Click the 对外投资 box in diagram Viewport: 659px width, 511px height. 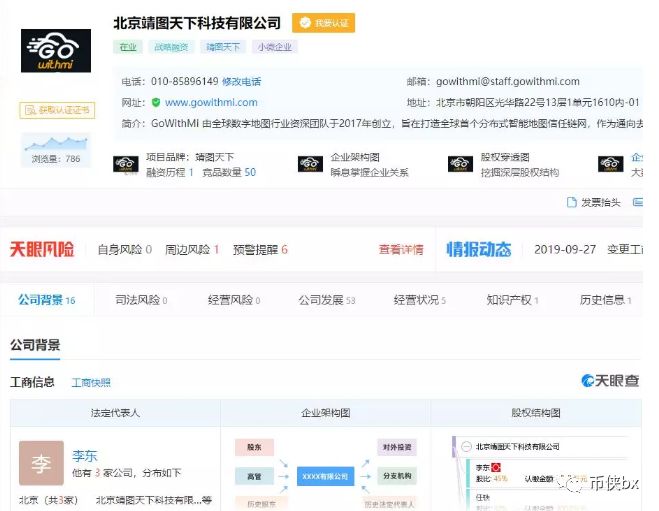pyautogui.click(x=397, y=447)
